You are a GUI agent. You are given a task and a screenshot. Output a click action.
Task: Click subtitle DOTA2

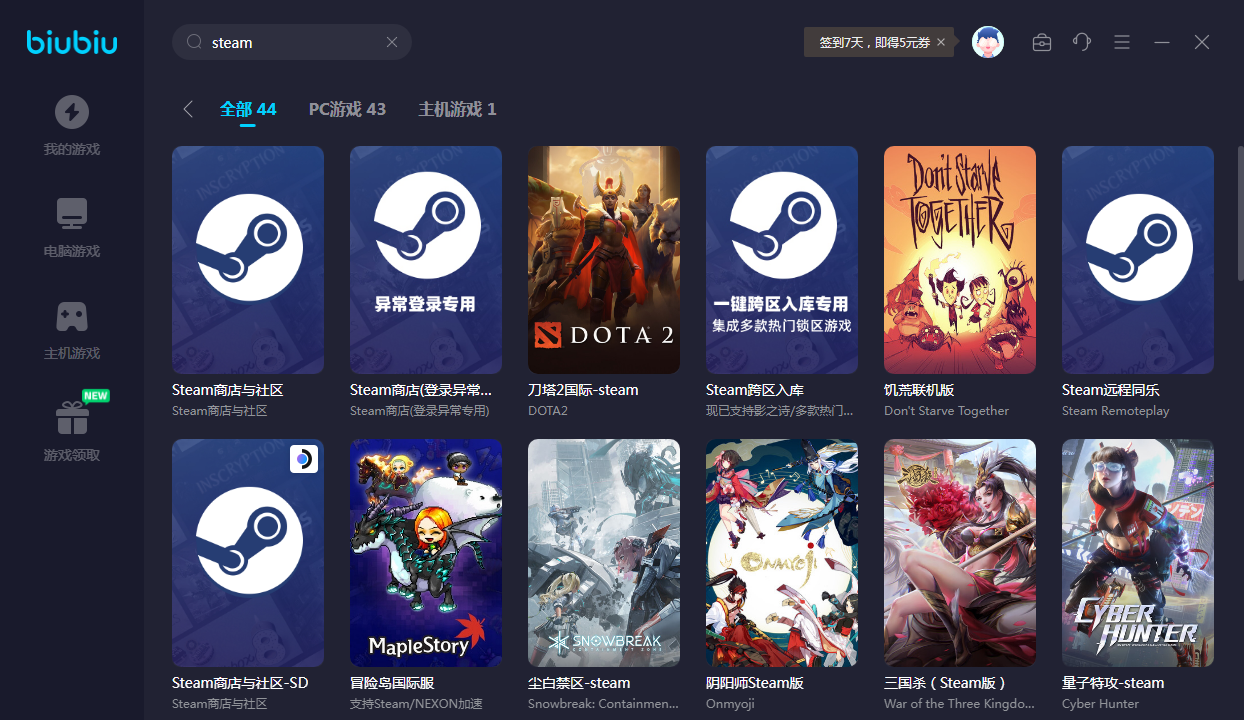[547, 411]
